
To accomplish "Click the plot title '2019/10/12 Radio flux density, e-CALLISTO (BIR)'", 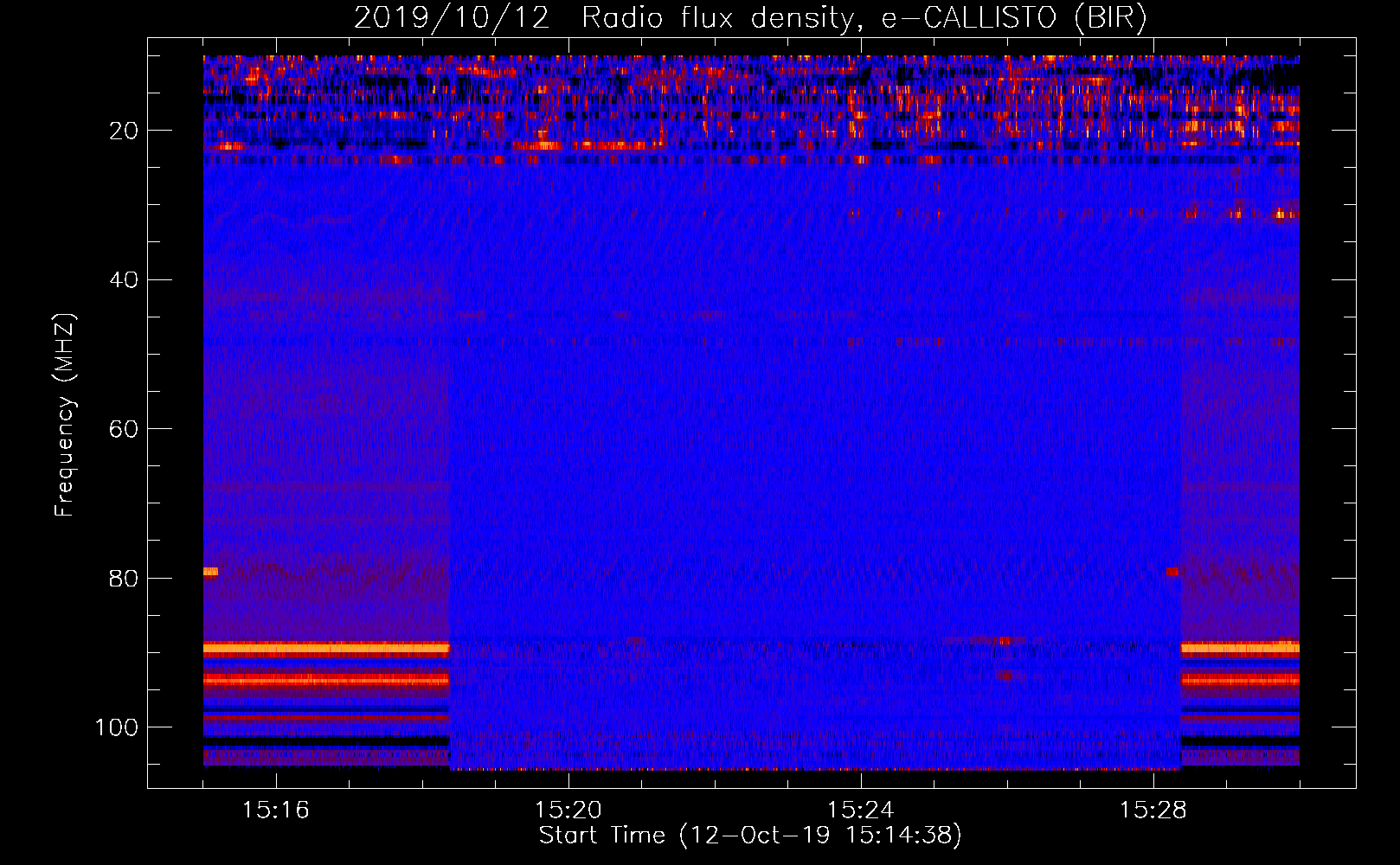I will pos(750,17).
